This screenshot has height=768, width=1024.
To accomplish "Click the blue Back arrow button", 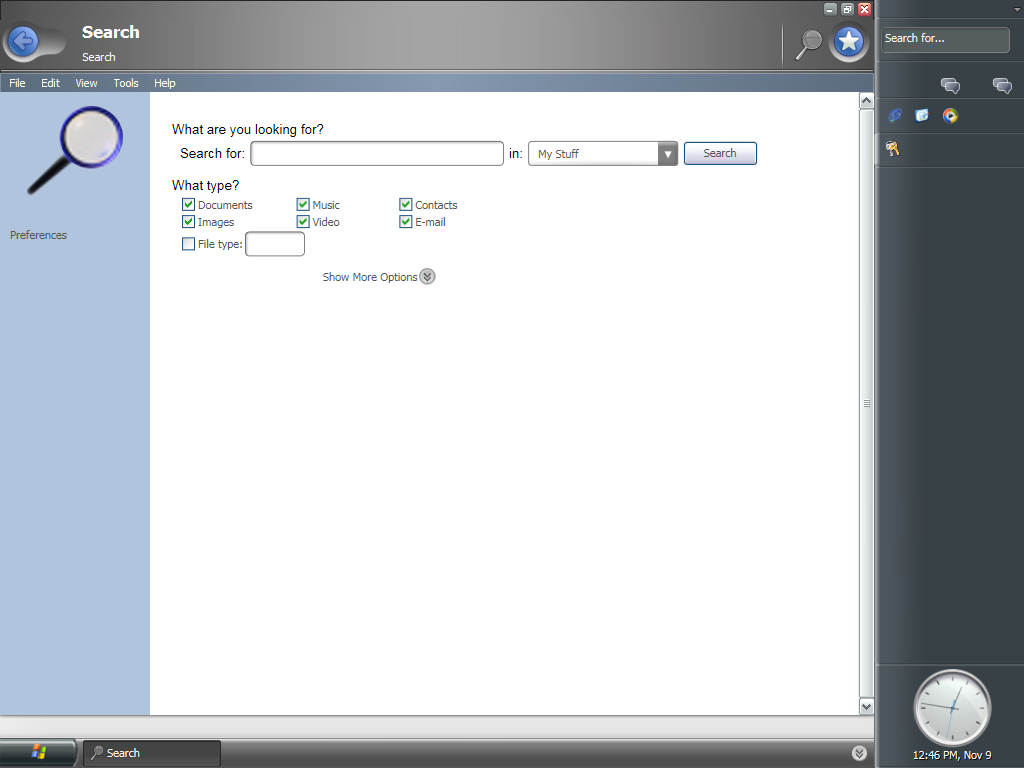I will pyautogui.click(x=23, y=41).
